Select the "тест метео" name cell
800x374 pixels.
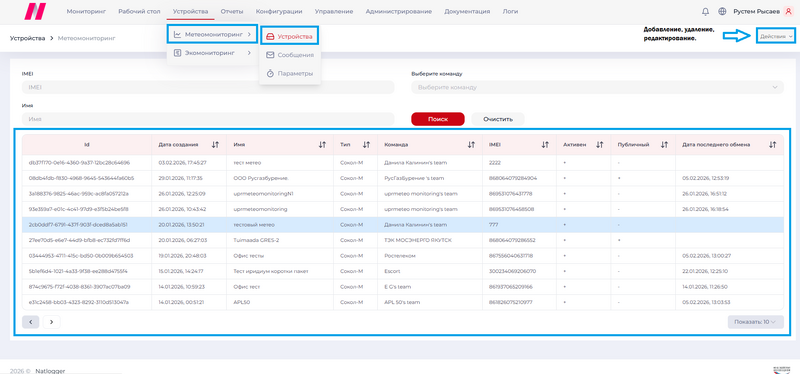(280, 163)
